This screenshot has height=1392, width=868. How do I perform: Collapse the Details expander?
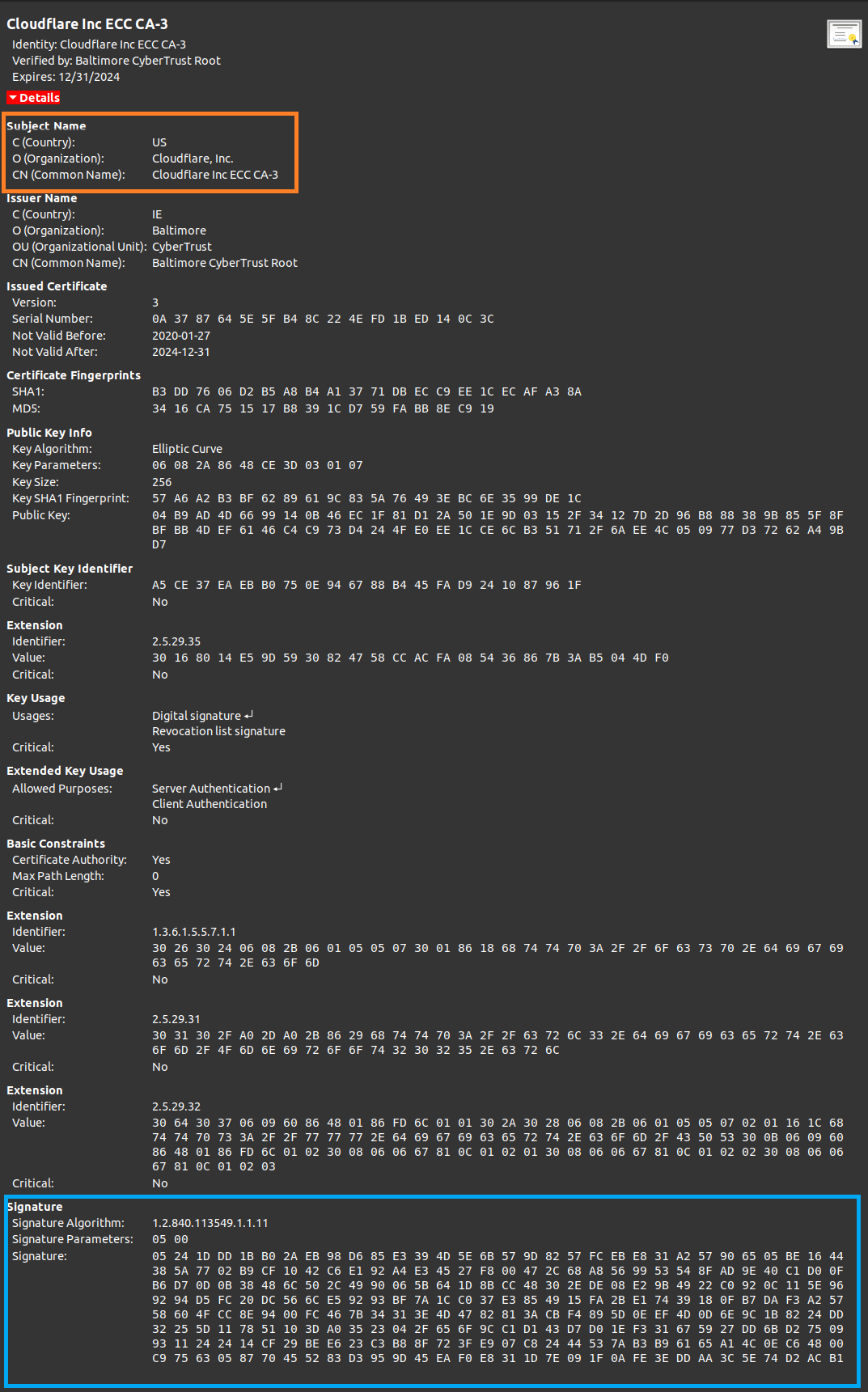(34, 98)
